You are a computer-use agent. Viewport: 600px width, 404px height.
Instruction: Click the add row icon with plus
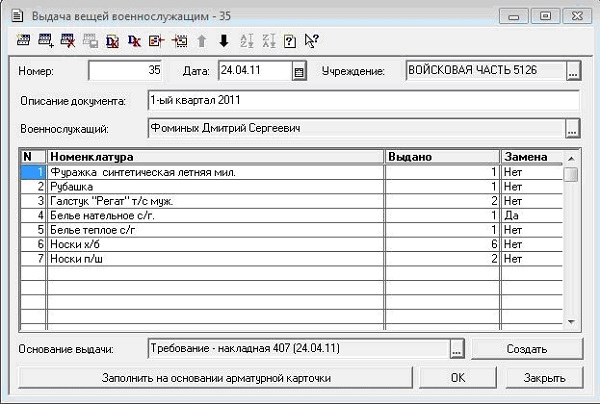tap(46, 41)
